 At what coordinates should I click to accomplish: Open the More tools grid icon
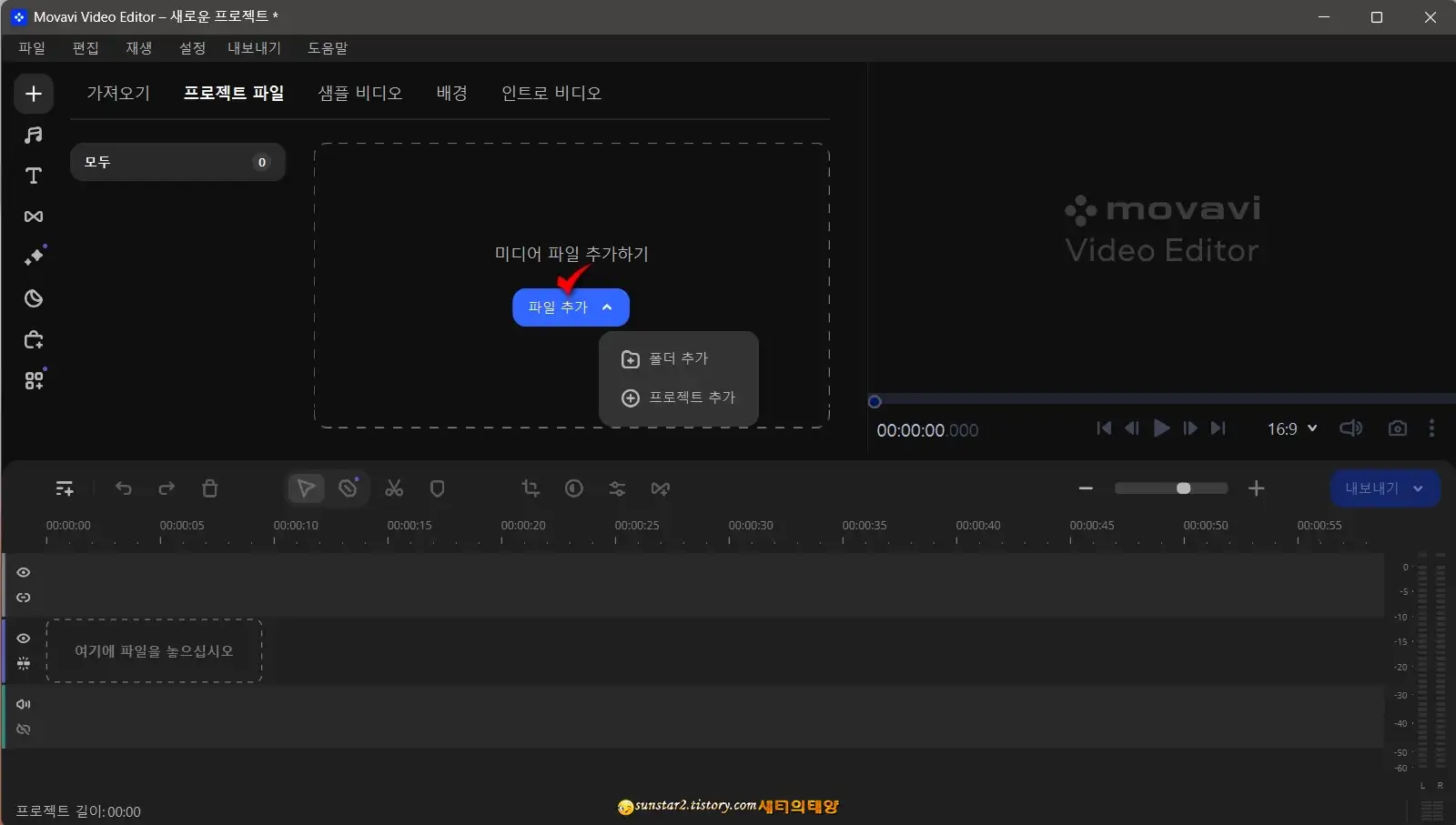[x=34, y=380]
